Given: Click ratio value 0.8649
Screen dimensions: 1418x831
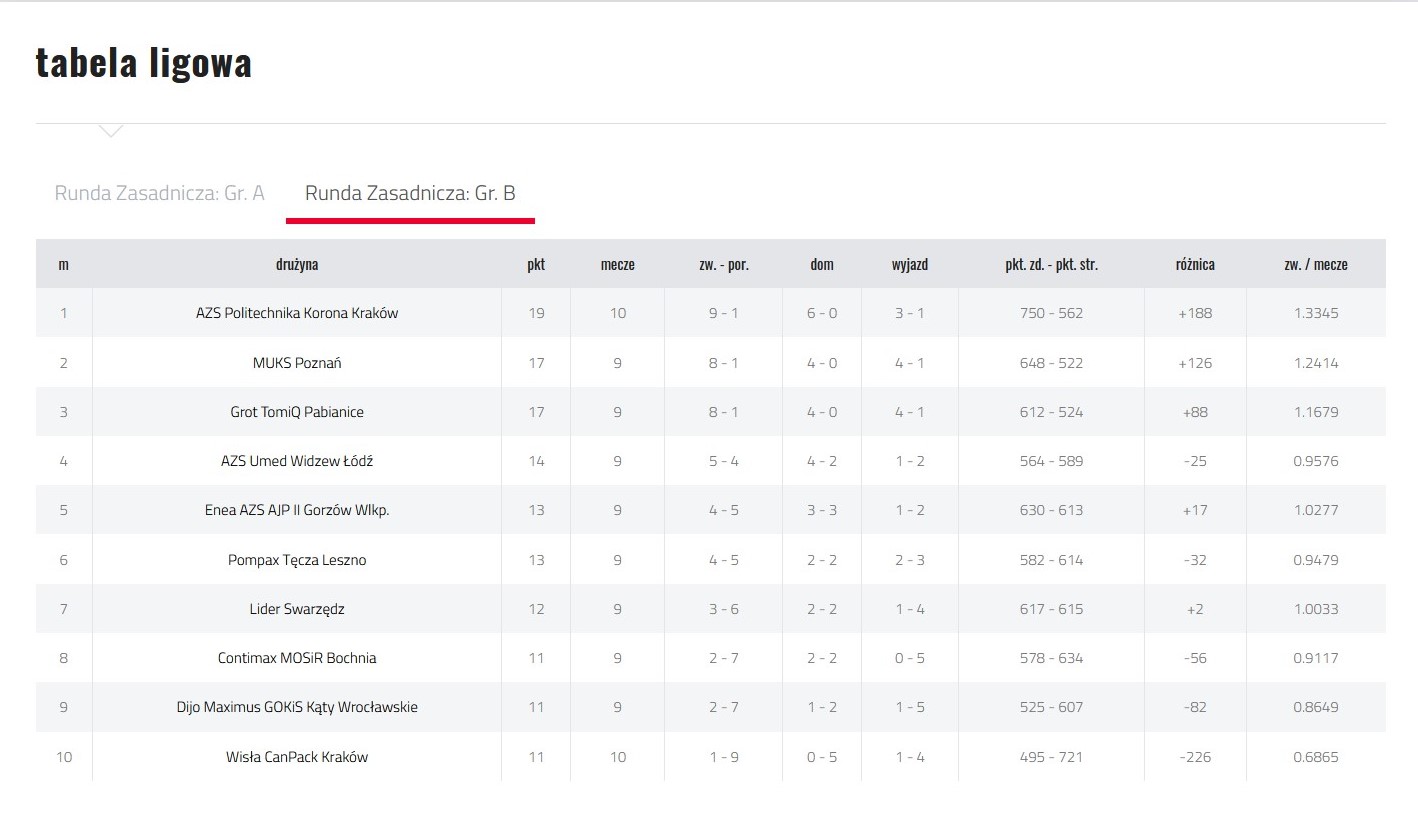Looking at the screenshot, I should [1316, 707].
